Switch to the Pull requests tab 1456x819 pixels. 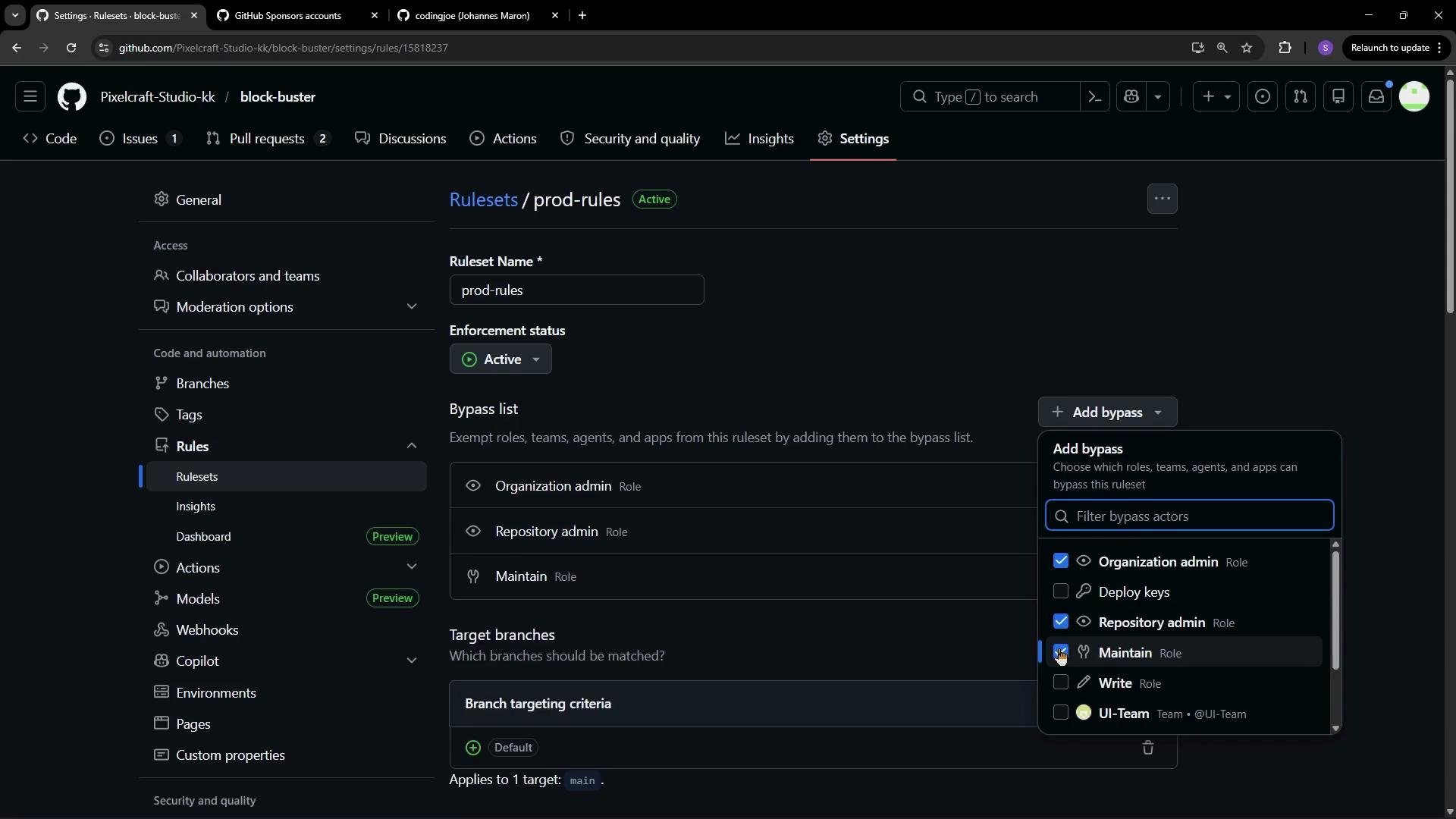coord(268,139)
